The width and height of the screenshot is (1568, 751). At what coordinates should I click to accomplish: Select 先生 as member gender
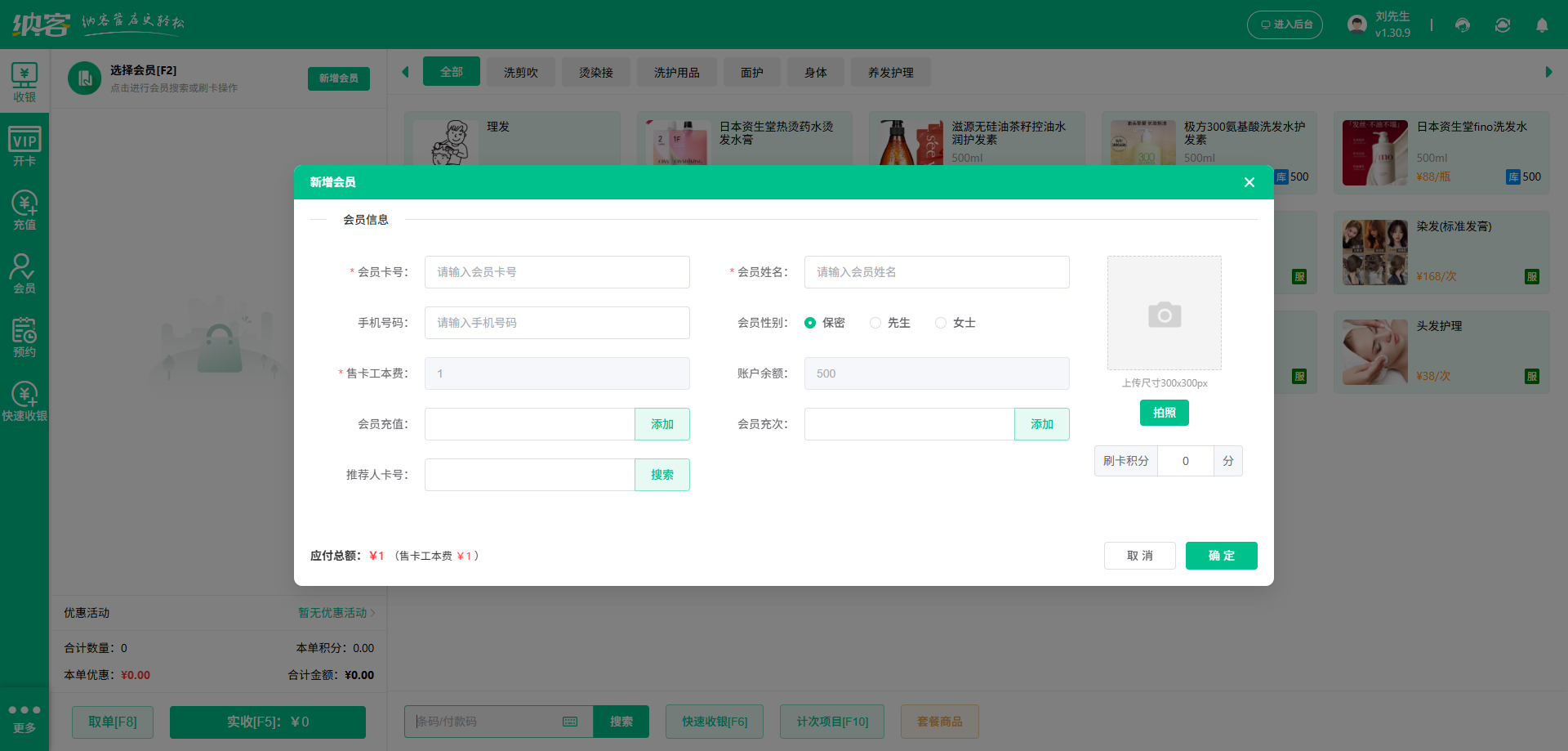point(875,323)
